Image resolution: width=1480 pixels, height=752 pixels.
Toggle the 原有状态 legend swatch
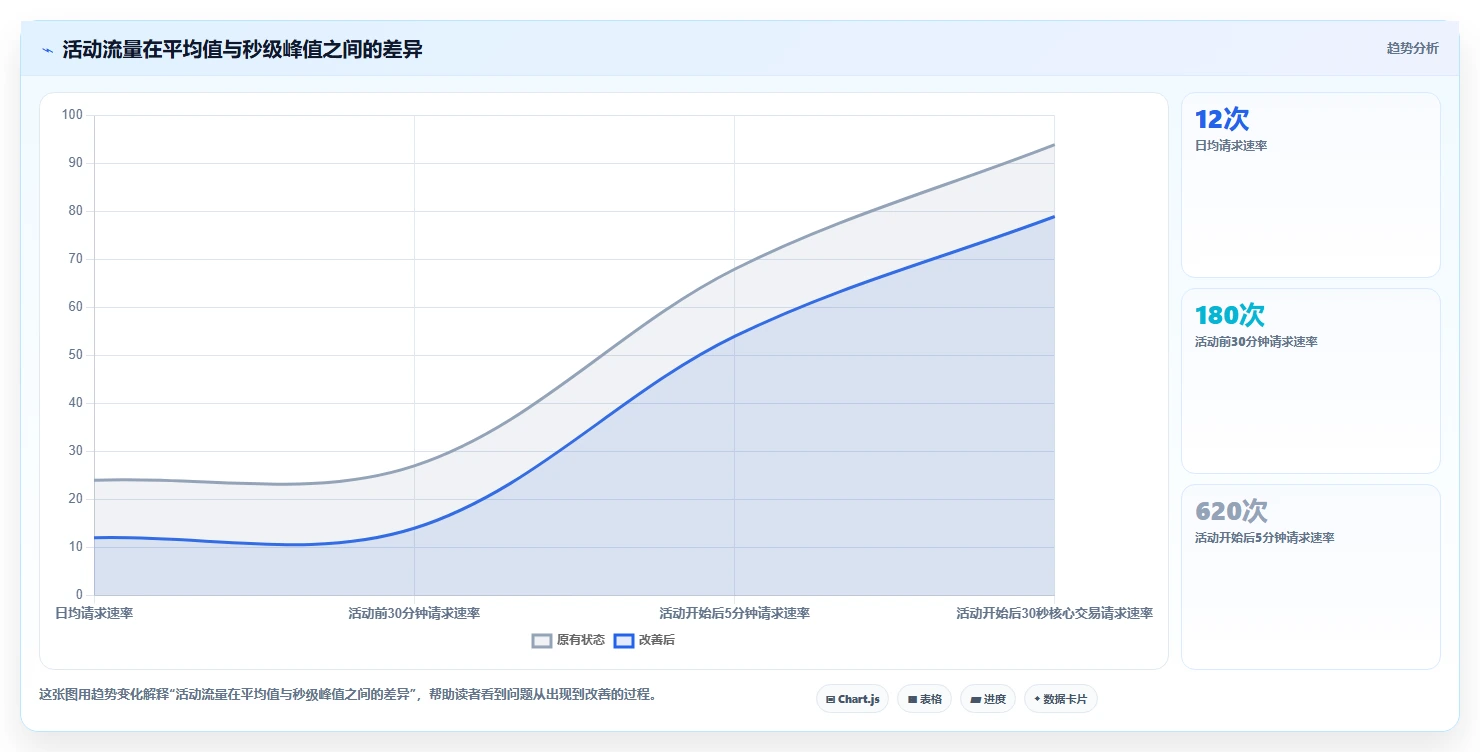coord(542,640)
